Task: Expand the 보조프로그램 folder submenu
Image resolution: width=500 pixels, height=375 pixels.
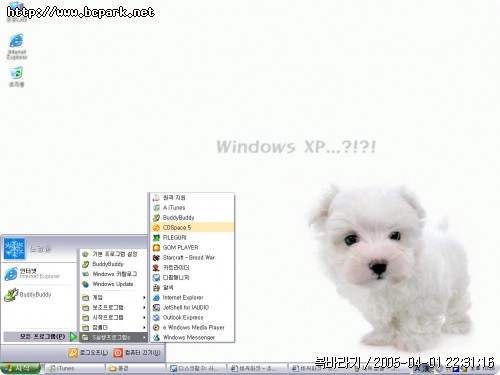Action: coord(114,307)
